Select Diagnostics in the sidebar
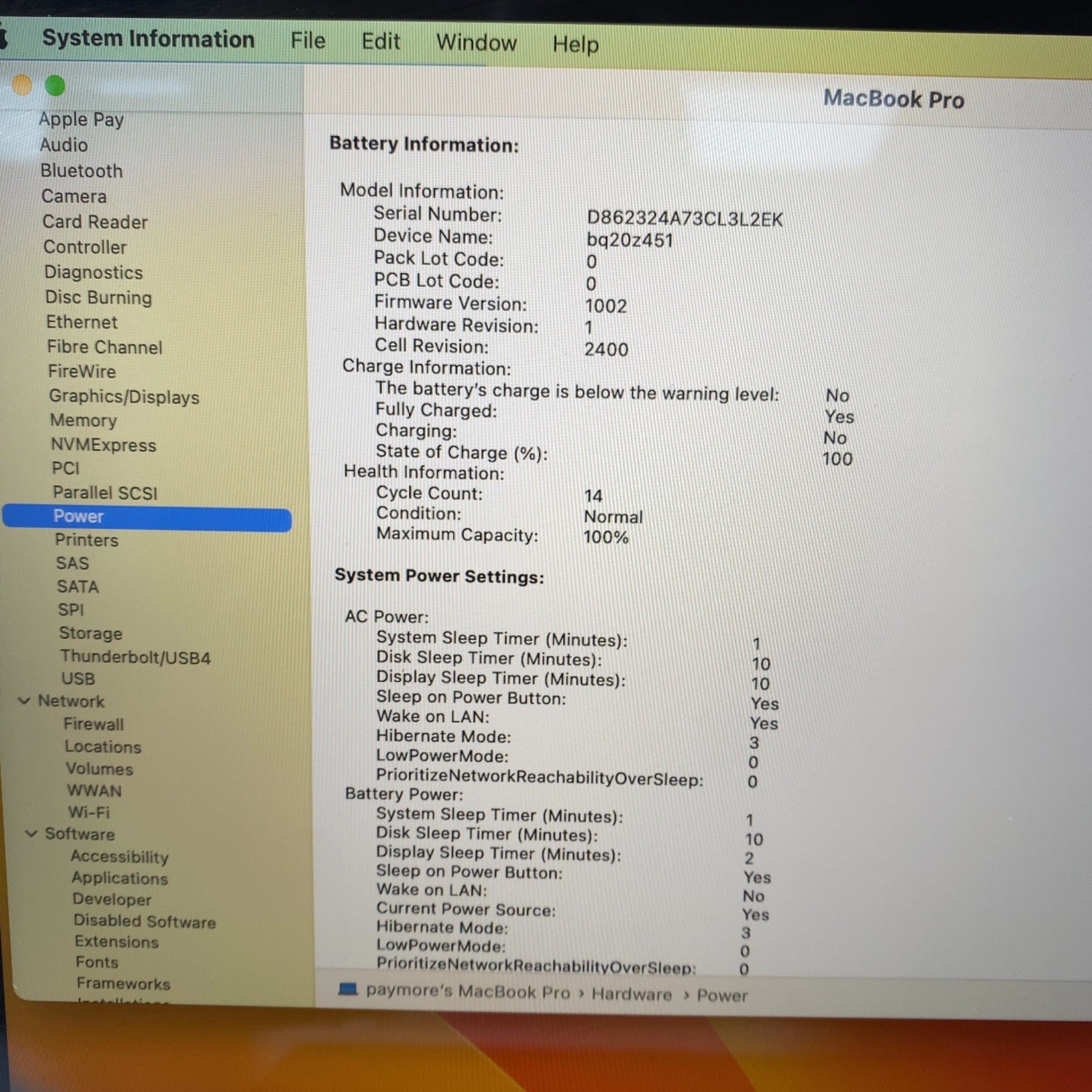 94,272
